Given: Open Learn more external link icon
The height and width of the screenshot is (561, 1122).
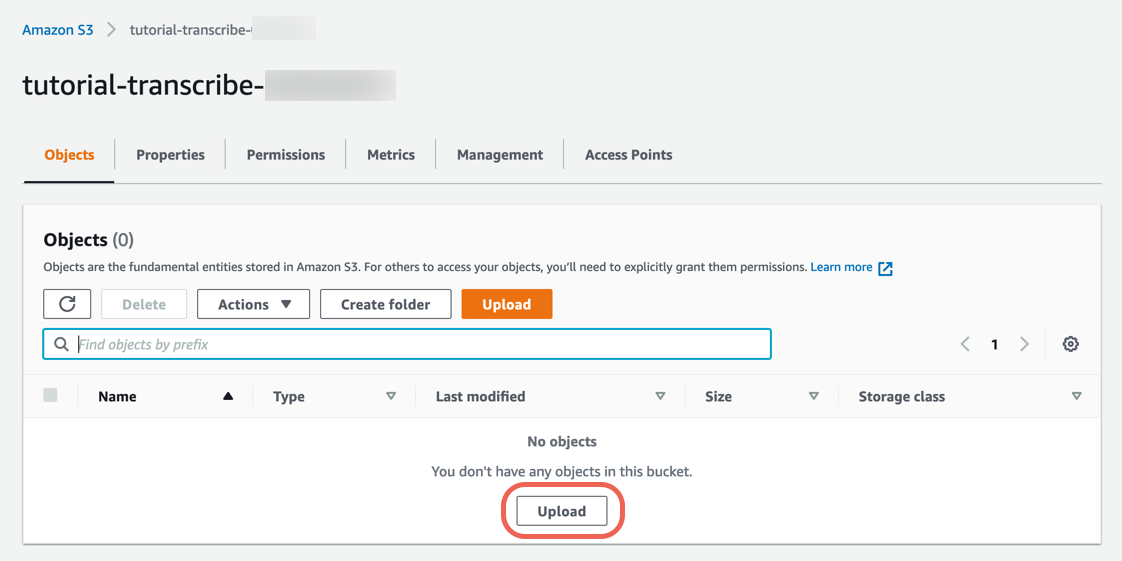Looking at the screenshot, I should (886, 268).
